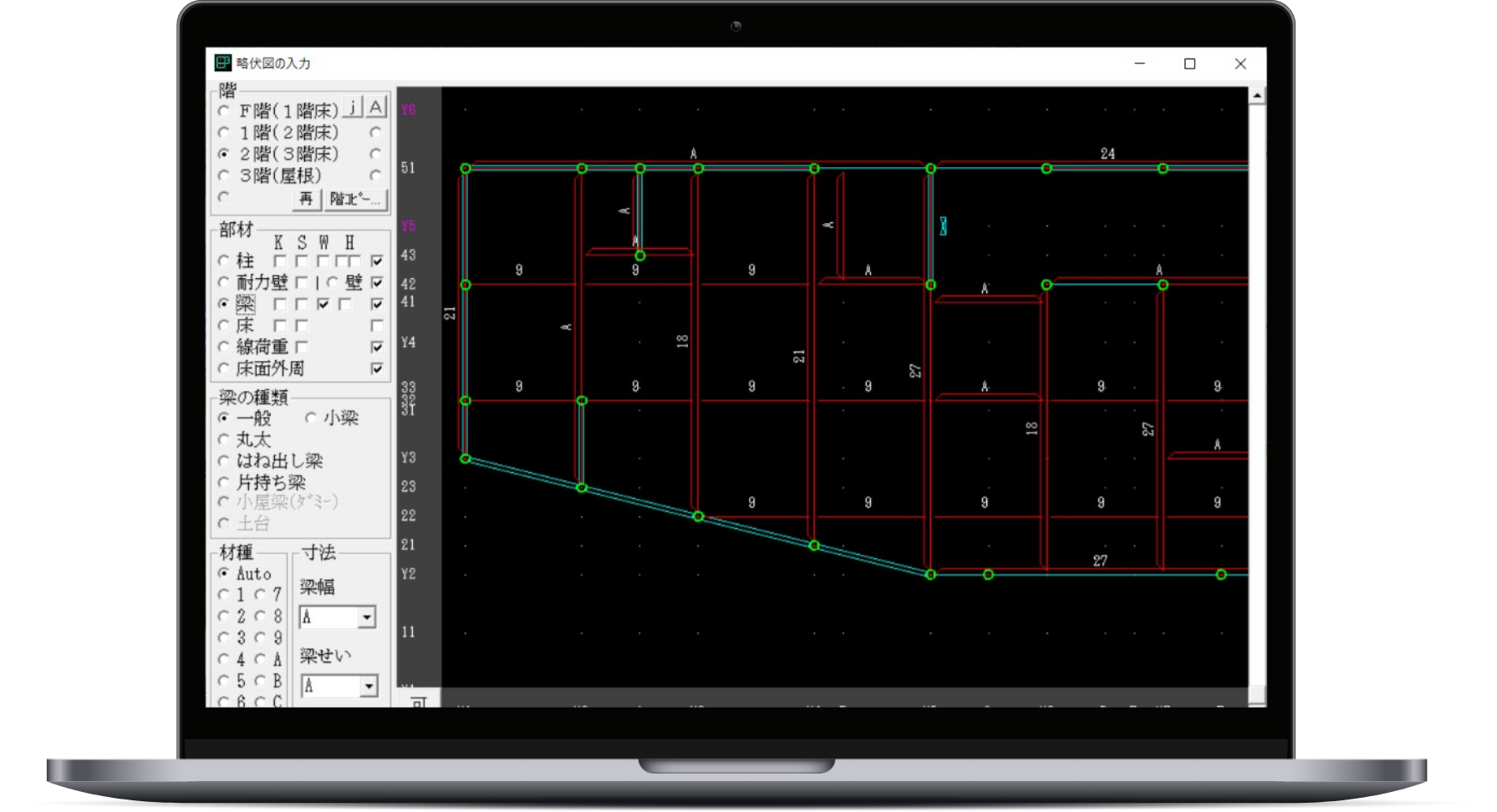Click the cyan marker symbol near Y5 row
Screen dimensions: 1497x812
[943, 226]
